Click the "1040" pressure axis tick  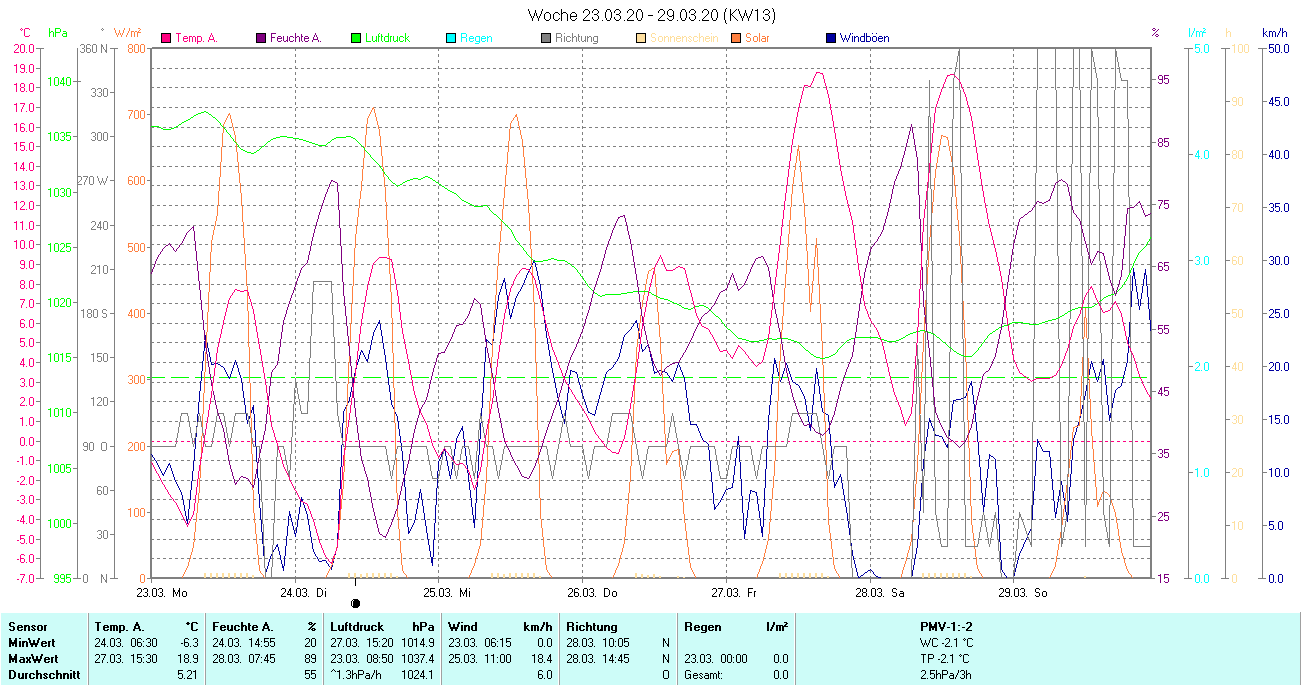click(58, 81)
